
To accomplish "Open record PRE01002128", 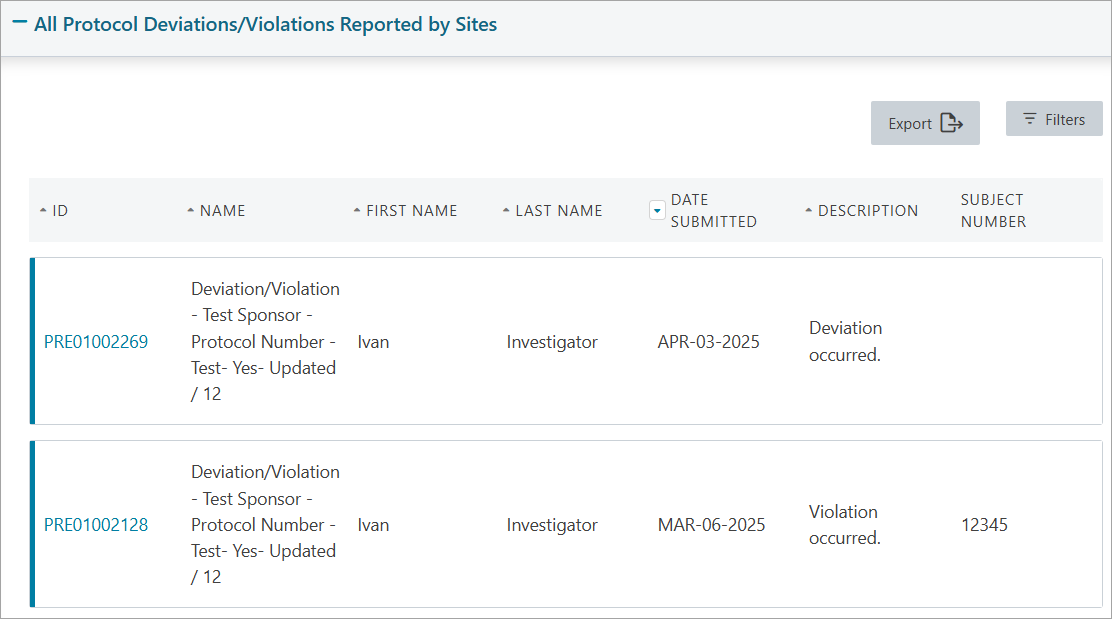I will coord(96,524).
